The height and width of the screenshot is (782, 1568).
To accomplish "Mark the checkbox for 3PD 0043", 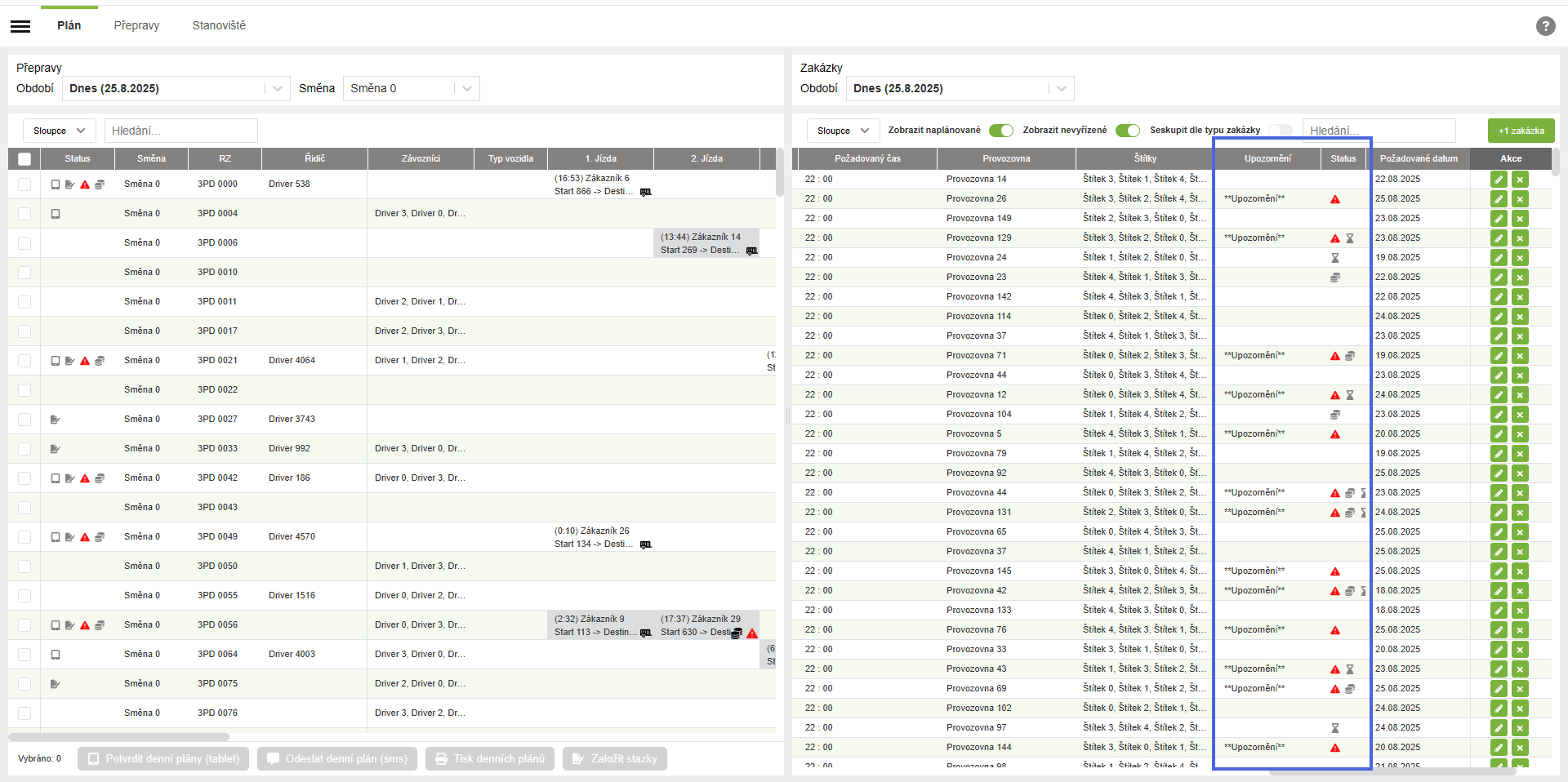I will coord(24,508).
